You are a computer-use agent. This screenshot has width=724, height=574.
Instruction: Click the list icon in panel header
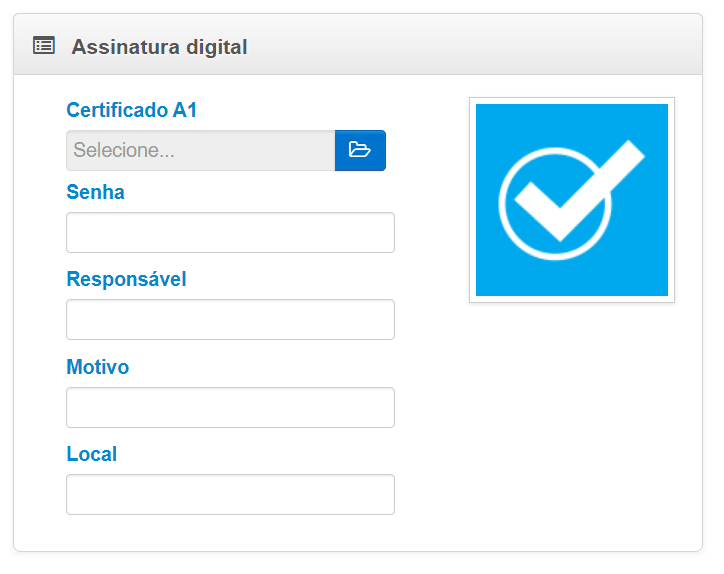(x=43, y=45)
